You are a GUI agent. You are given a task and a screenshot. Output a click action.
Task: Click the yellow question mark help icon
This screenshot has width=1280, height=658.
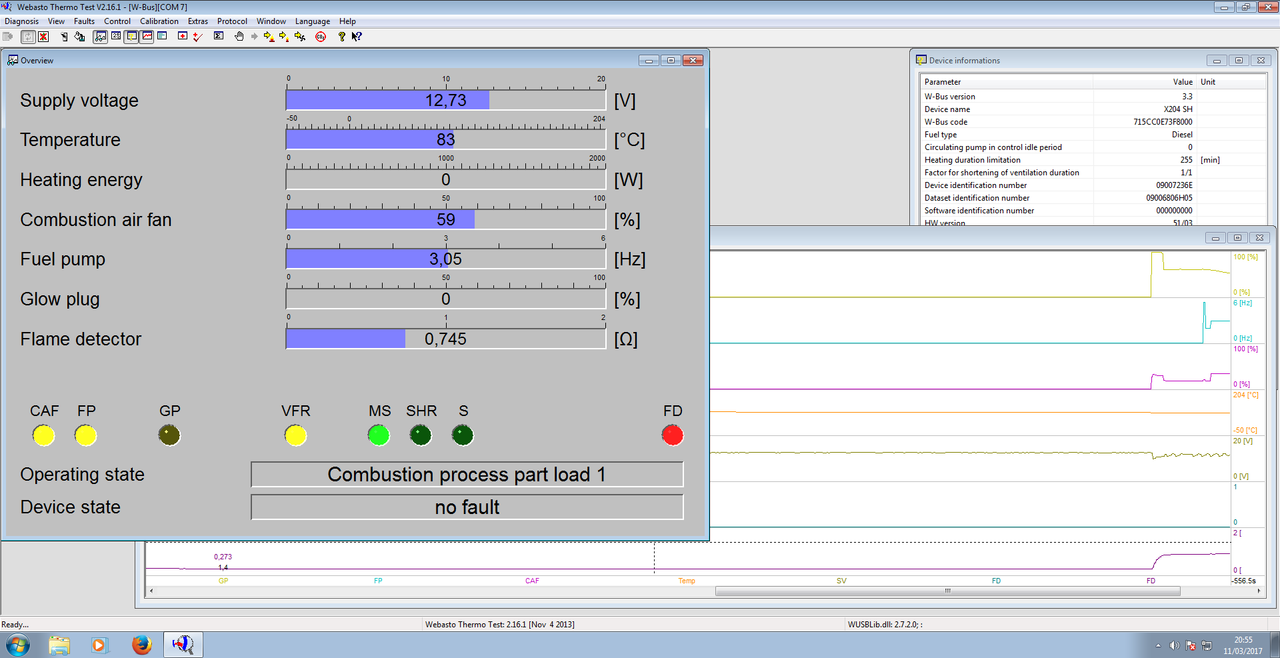coord(342,36)
